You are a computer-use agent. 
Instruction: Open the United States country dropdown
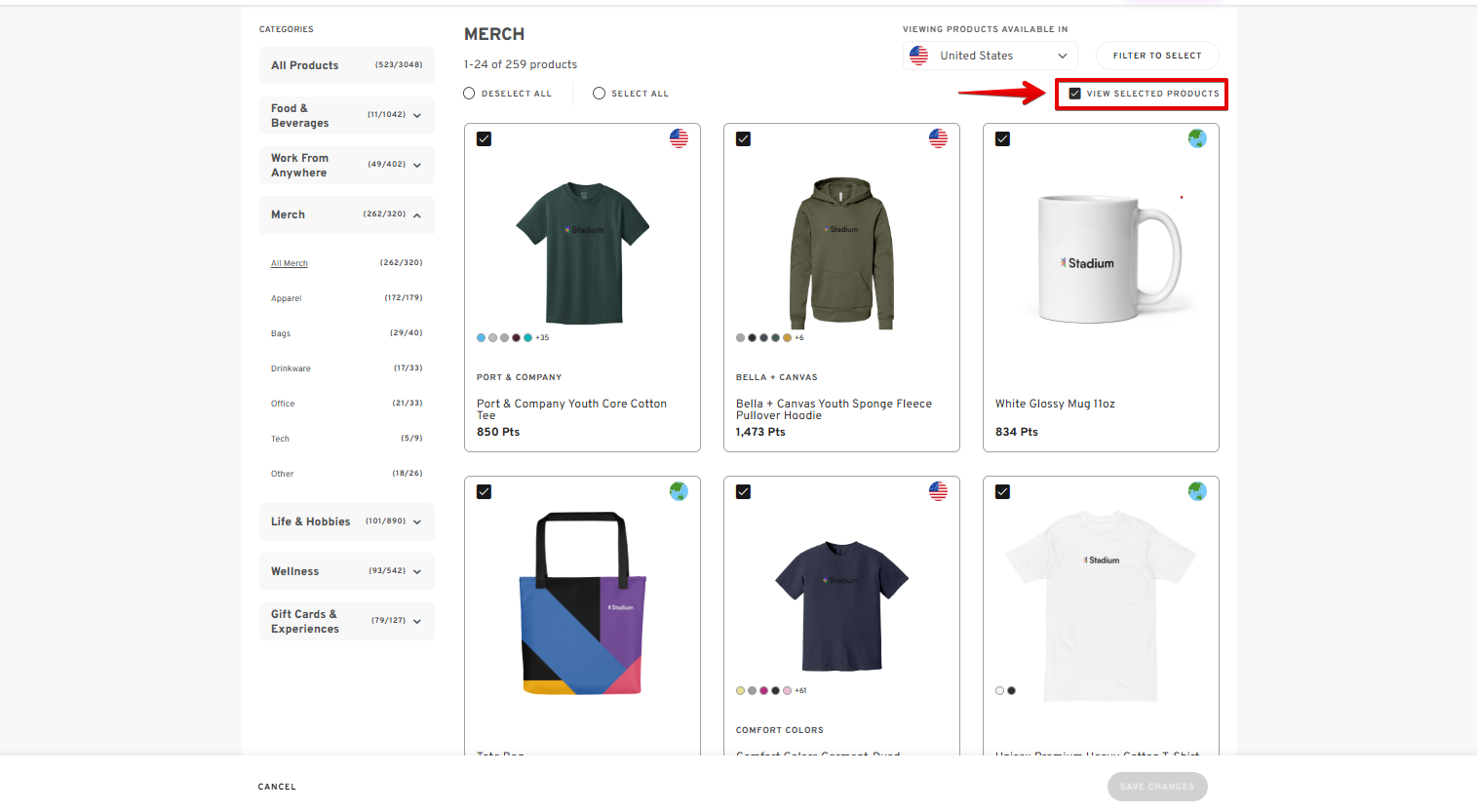(991, 56)
